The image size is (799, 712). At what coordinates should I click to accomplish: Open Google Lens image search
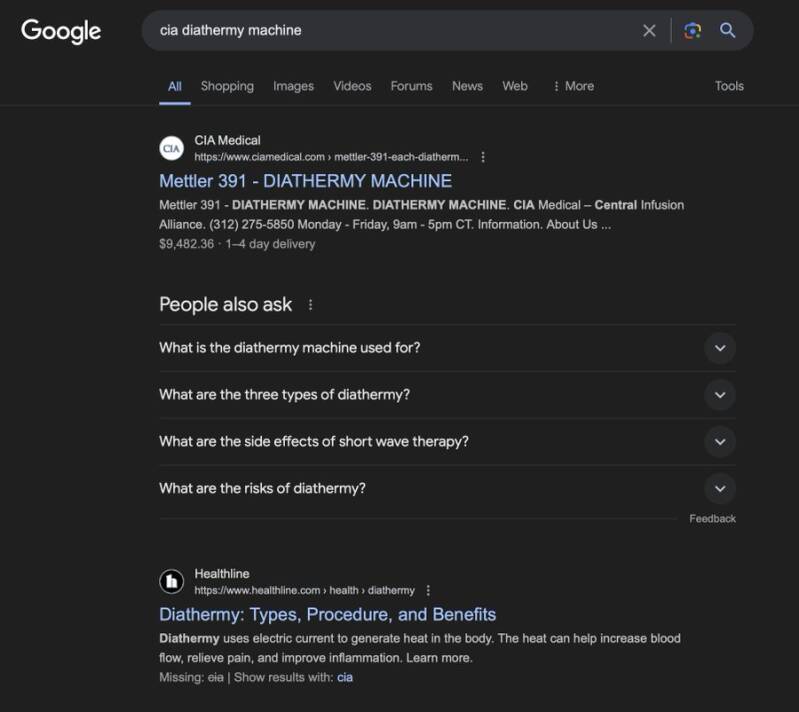(692, 31)
